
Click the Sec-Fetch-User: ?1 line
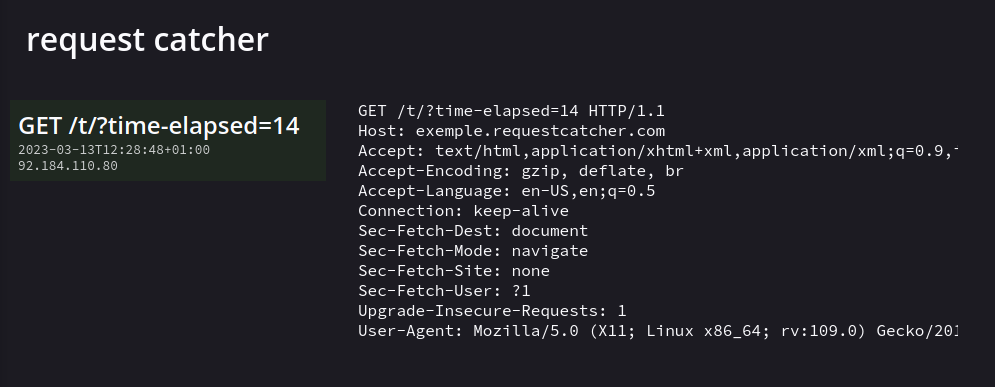click(x=444, y=291)
